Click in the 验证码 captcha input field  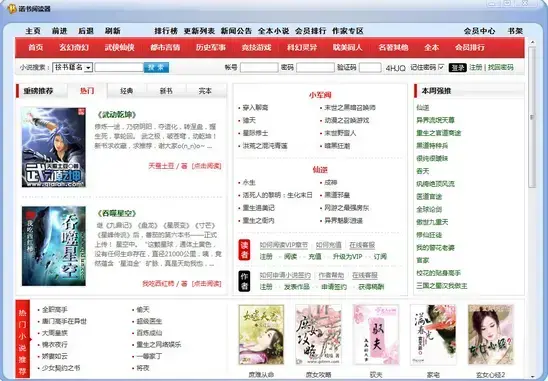pyautogui.click(x=370, y=67)
